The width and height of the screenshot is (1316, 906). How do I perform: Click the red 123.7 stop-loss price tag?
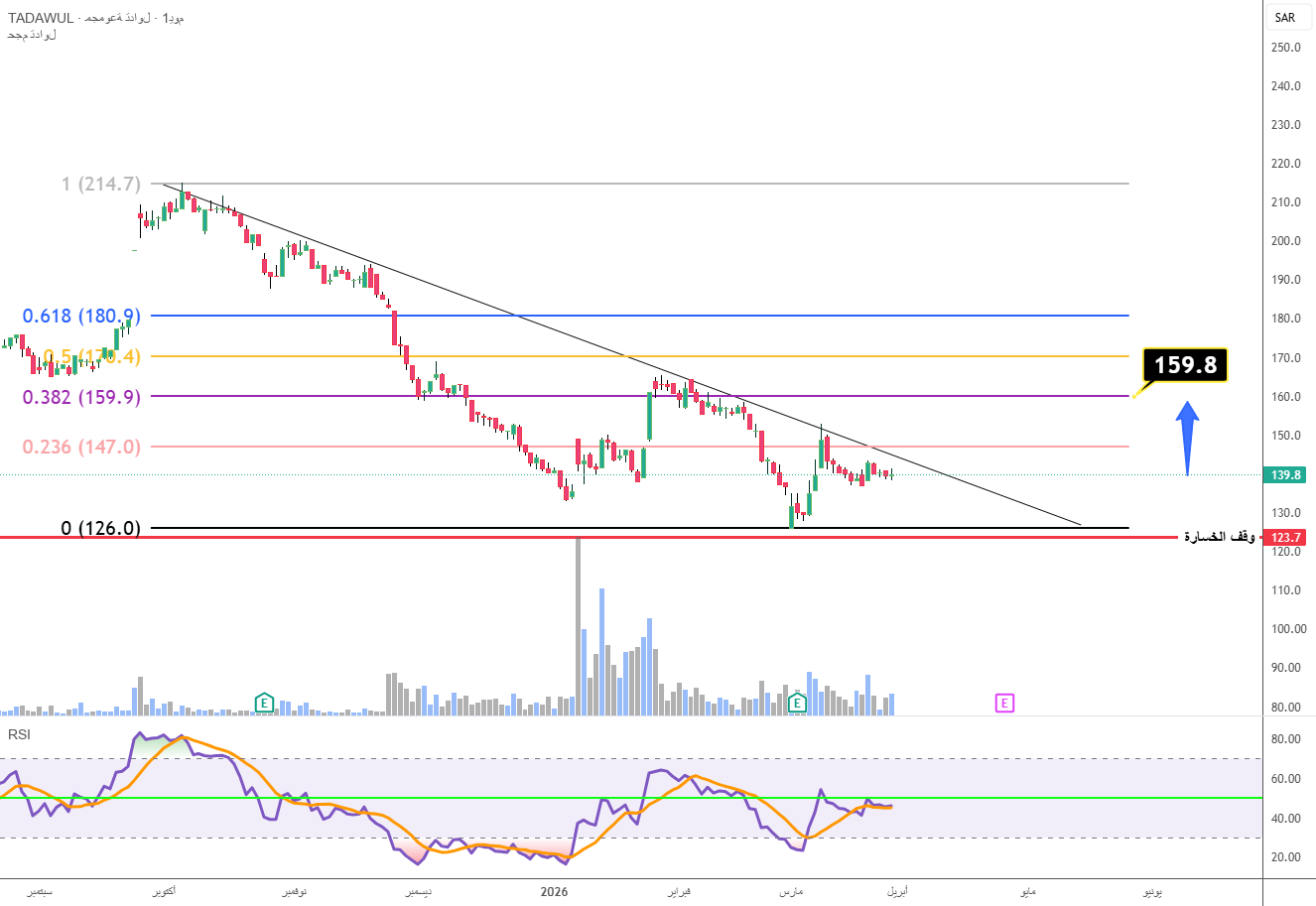1286,538
